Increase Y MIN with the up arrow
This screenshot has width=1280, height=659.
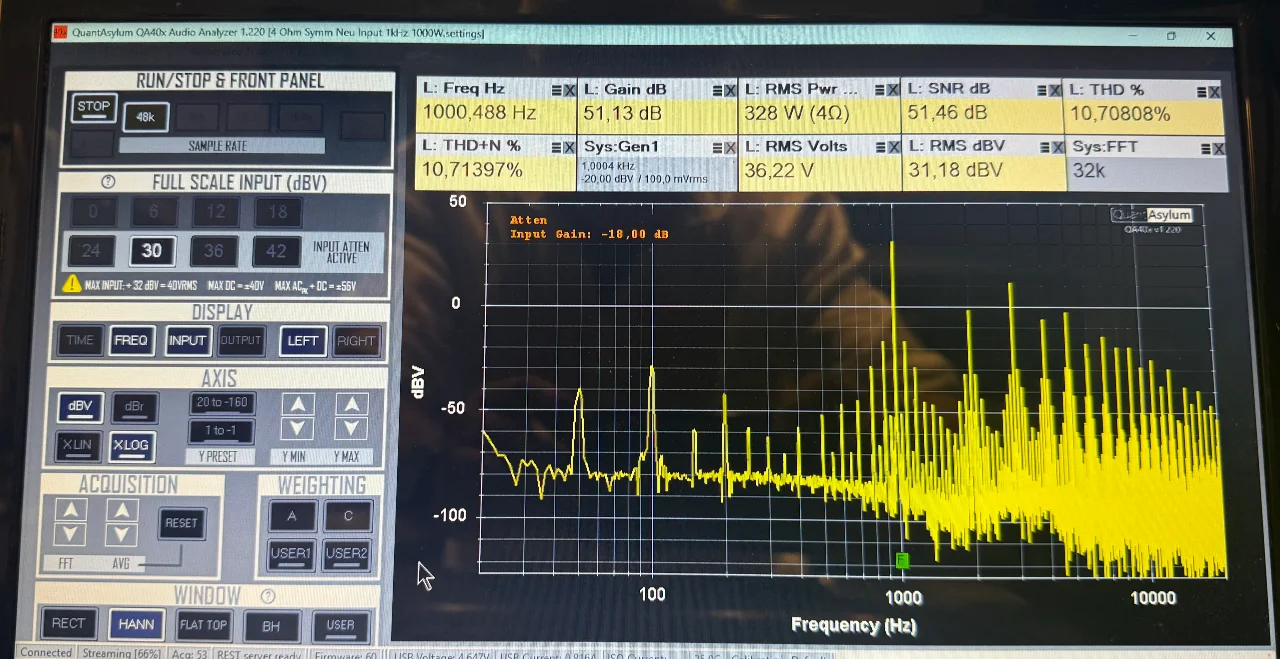297,404
